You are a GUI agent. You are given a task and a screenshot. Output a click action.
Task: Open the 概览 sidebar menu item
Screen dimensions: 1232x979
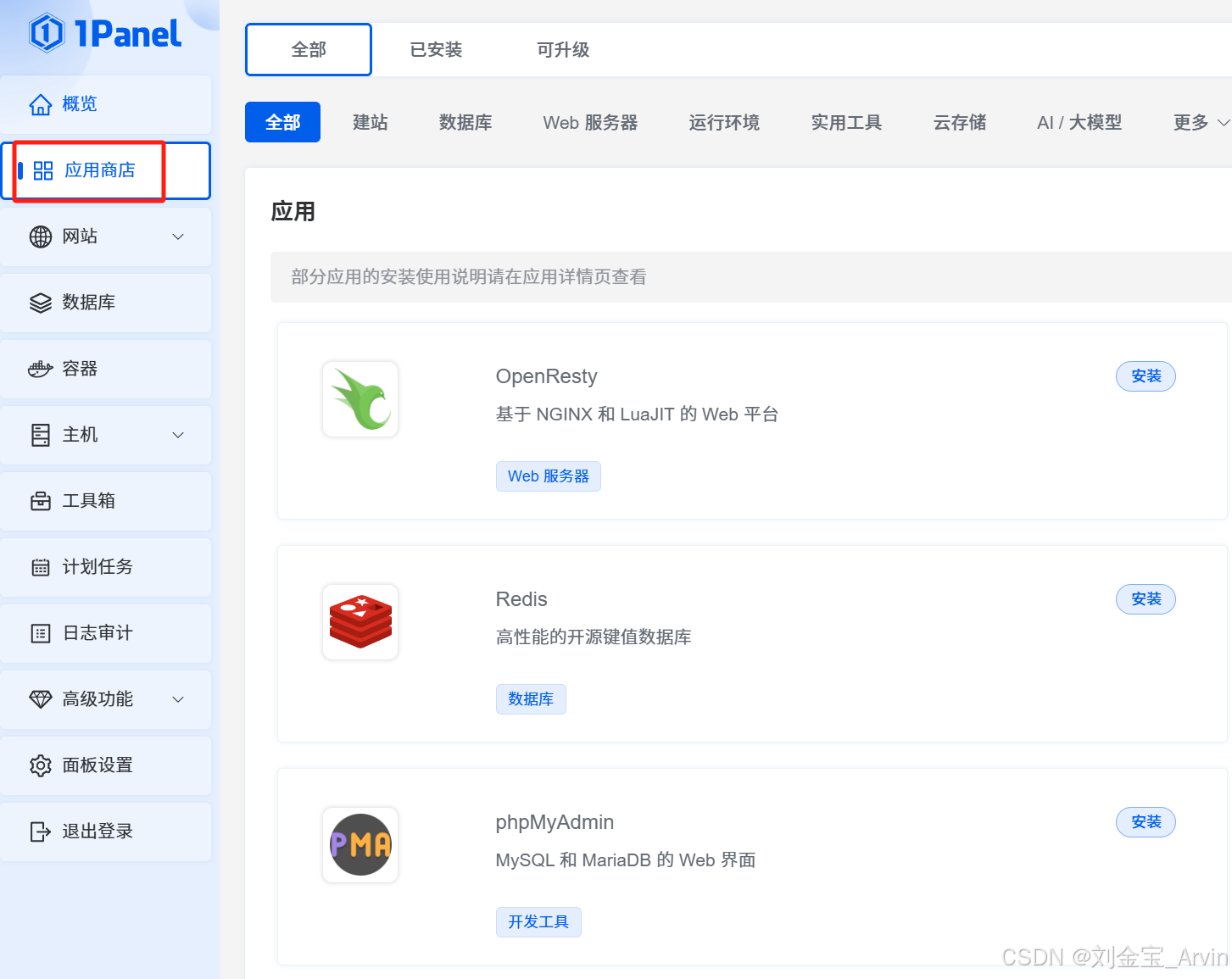(x=106, y=104)
